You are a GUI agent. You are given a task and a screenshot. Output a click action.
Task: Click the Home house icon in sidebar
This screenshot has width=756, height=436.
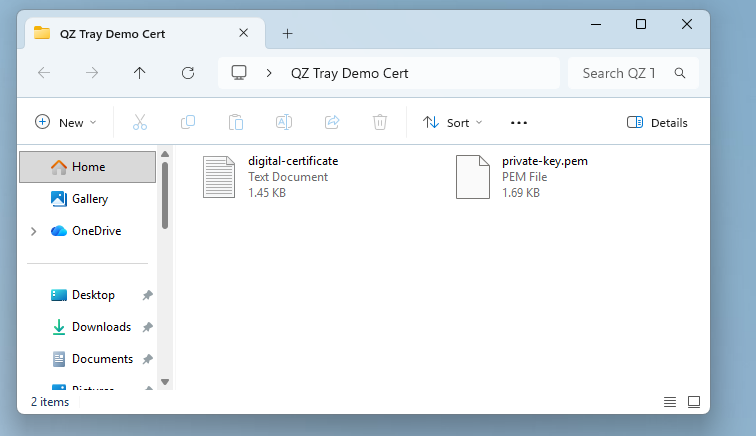click(x=59, y=167)
